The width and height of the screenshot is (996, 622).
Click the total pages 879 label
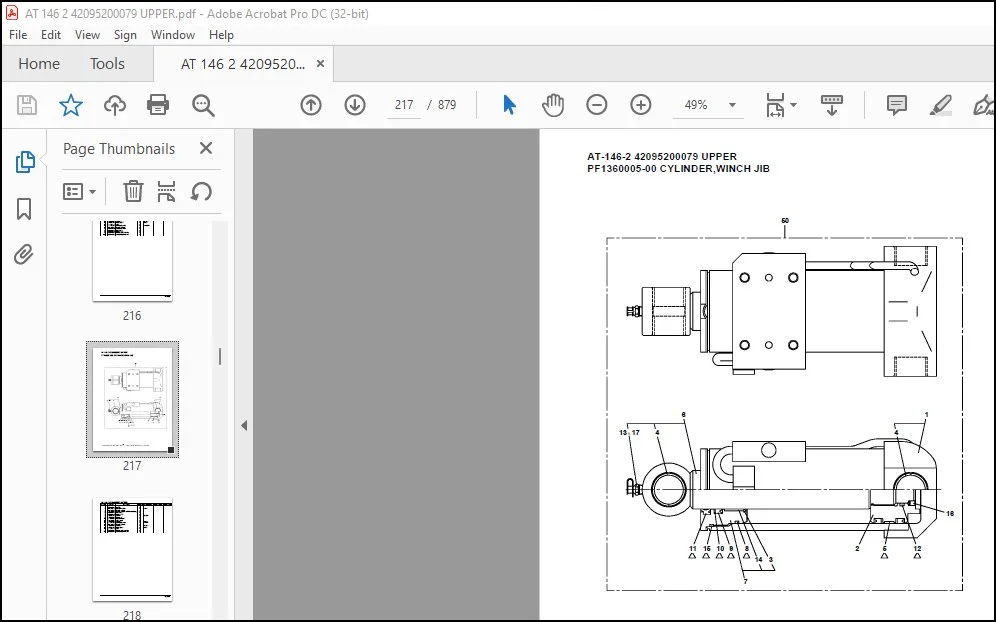pyautogui.click(x=447, y=105)
